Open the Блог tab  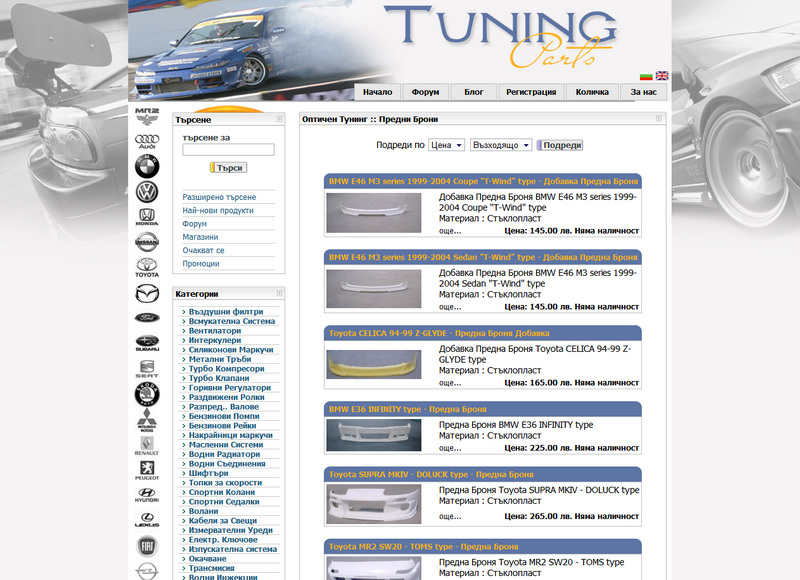(473, 92)
